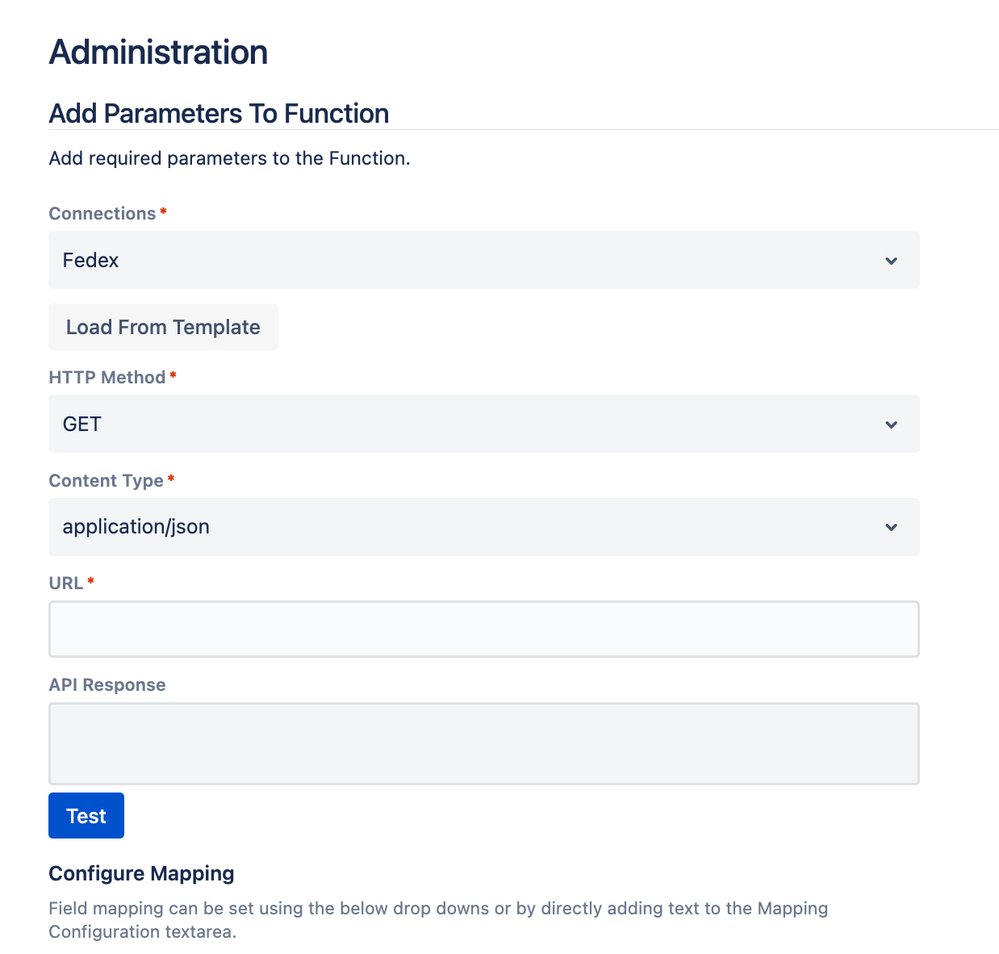Screen dimensions: 999x954
Task: Focus the empty URL input field
Action: (x=484, y=629)
